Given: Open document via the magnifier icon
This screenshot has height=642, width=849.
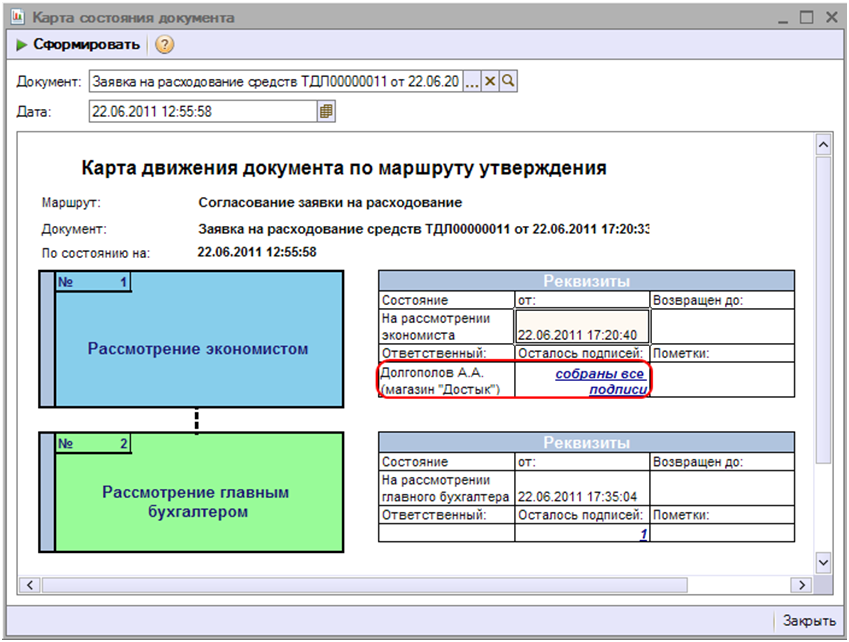Looking at the screenshot, I should coord(508,81).
